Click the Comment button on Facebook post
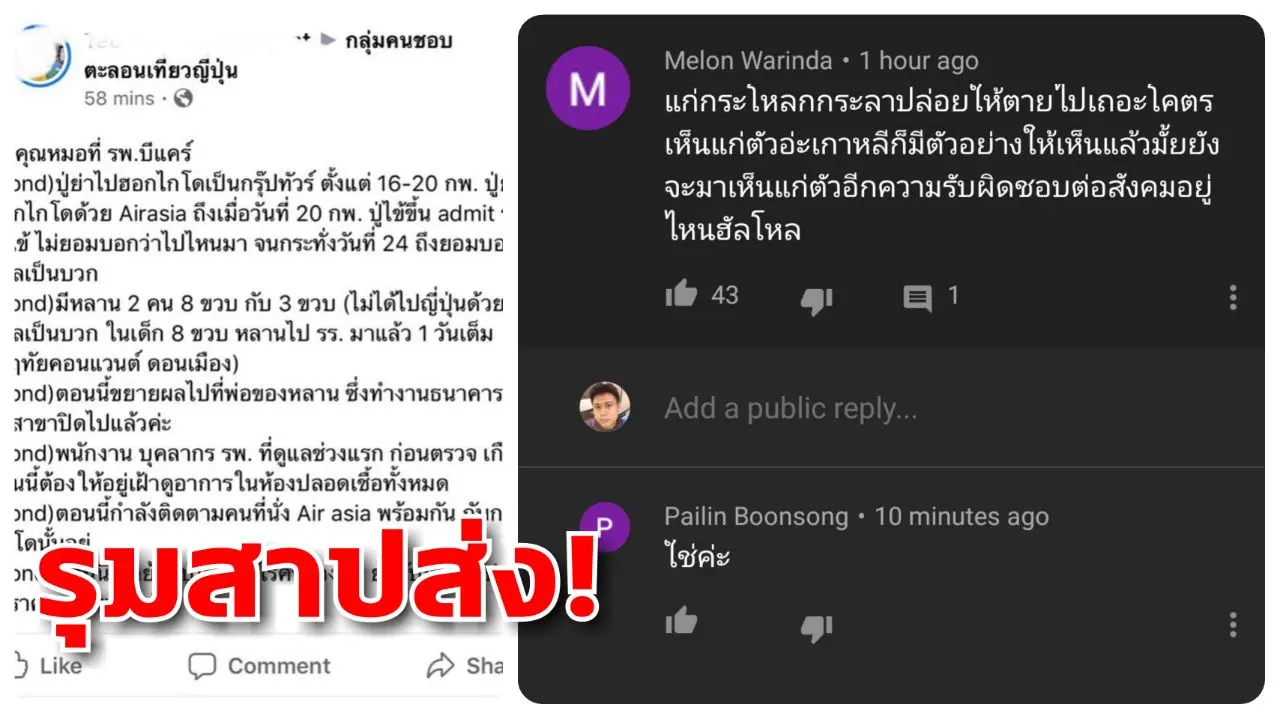 pos(259,666)
